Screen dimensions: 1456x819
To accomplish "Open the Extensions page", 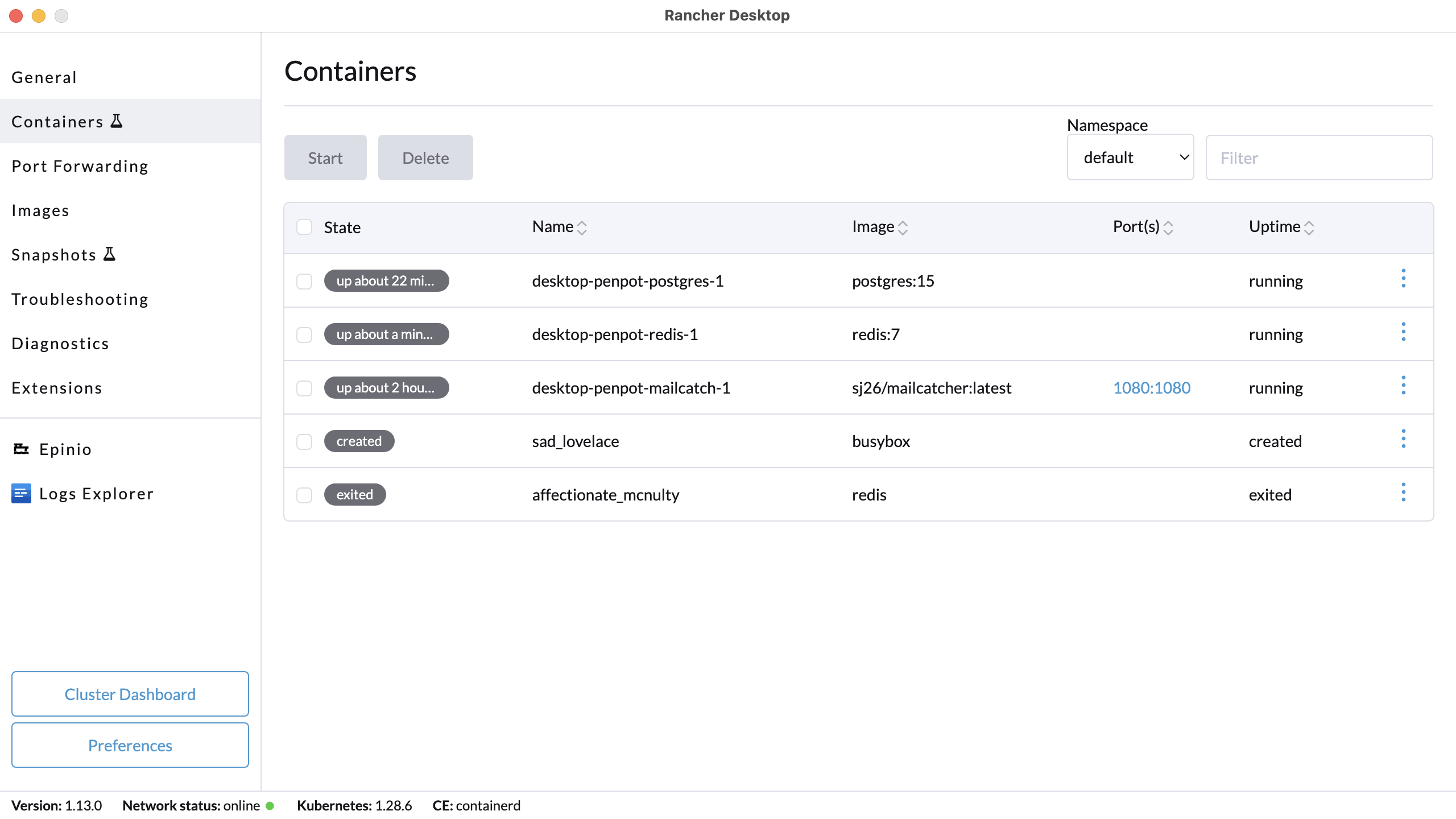I will [x=130, y=387].
